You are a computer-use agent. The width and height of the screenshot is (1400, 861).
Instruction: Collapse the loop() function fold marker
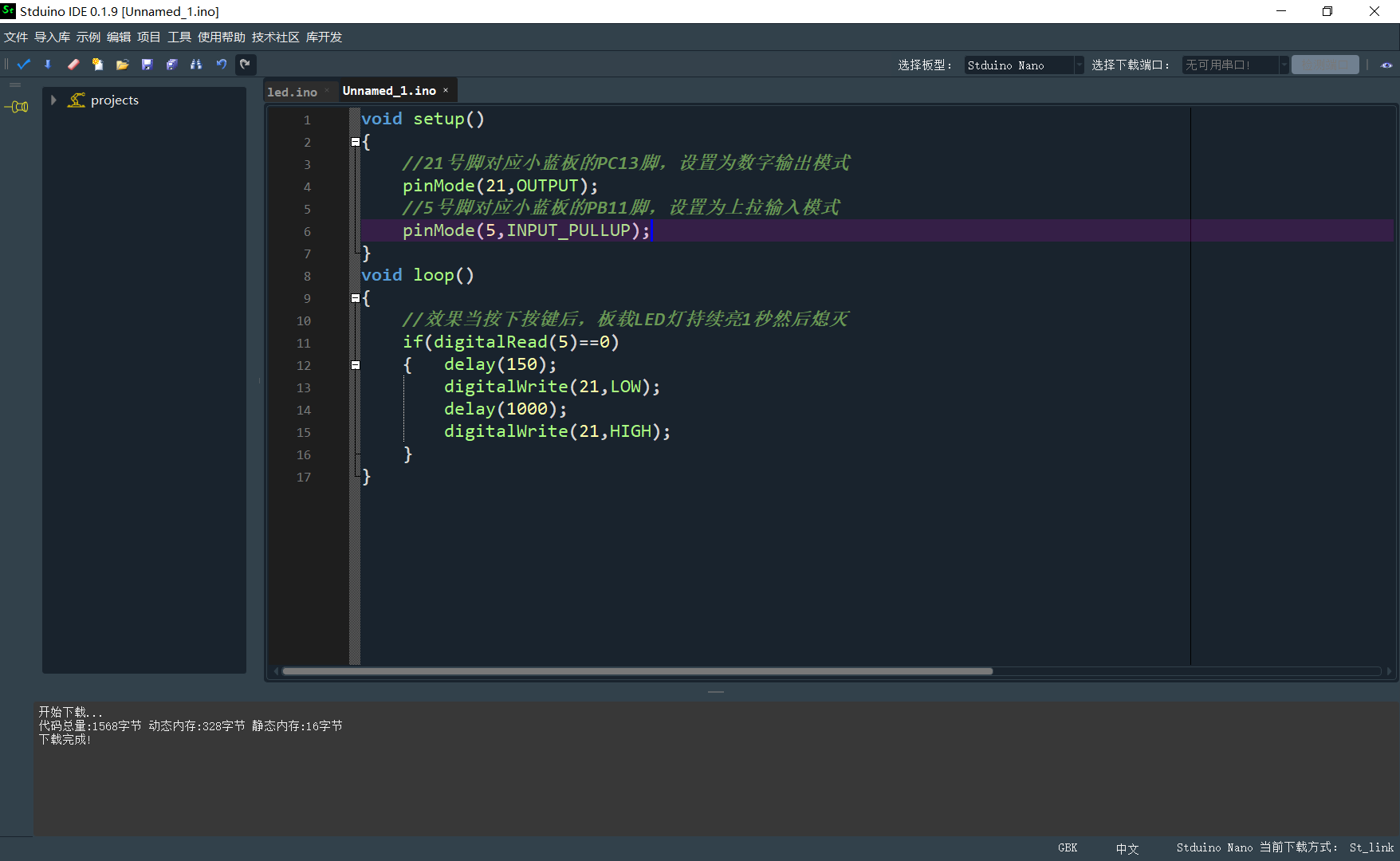(x=356, y=298)
